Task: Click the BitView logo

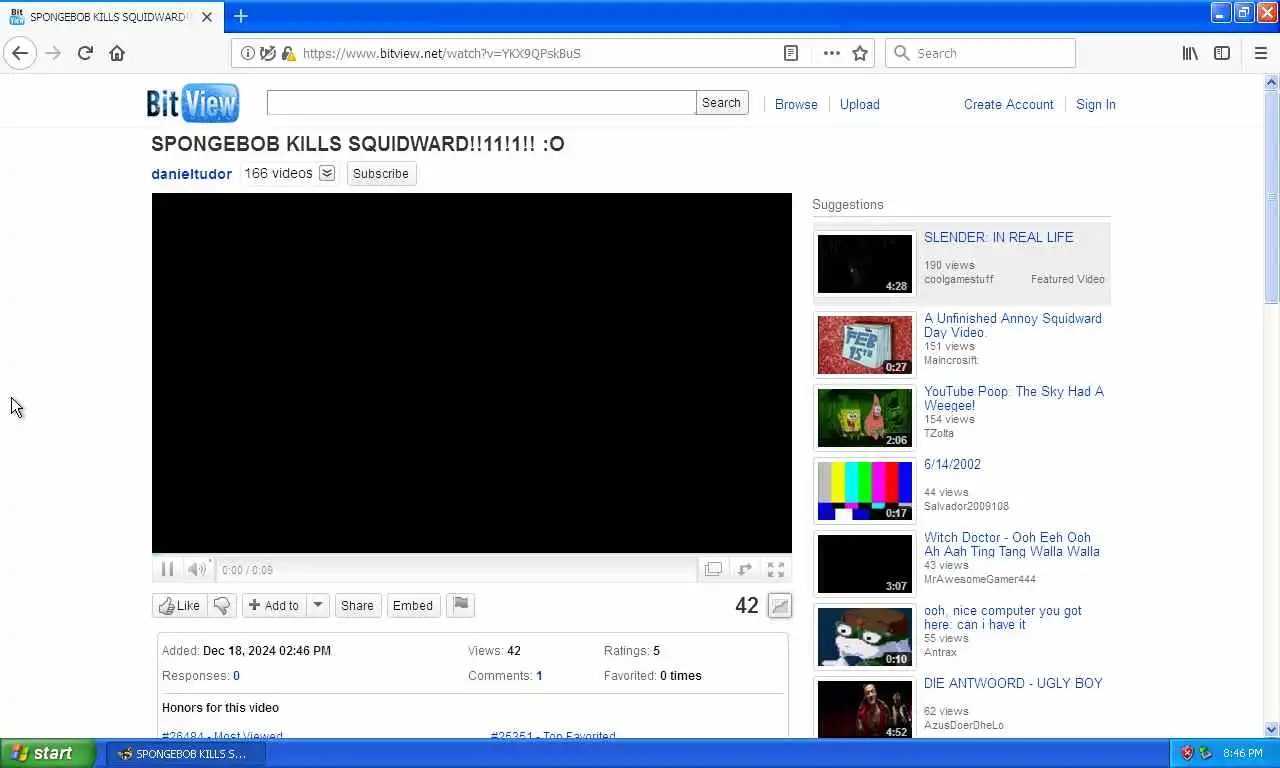Action: 193,103
